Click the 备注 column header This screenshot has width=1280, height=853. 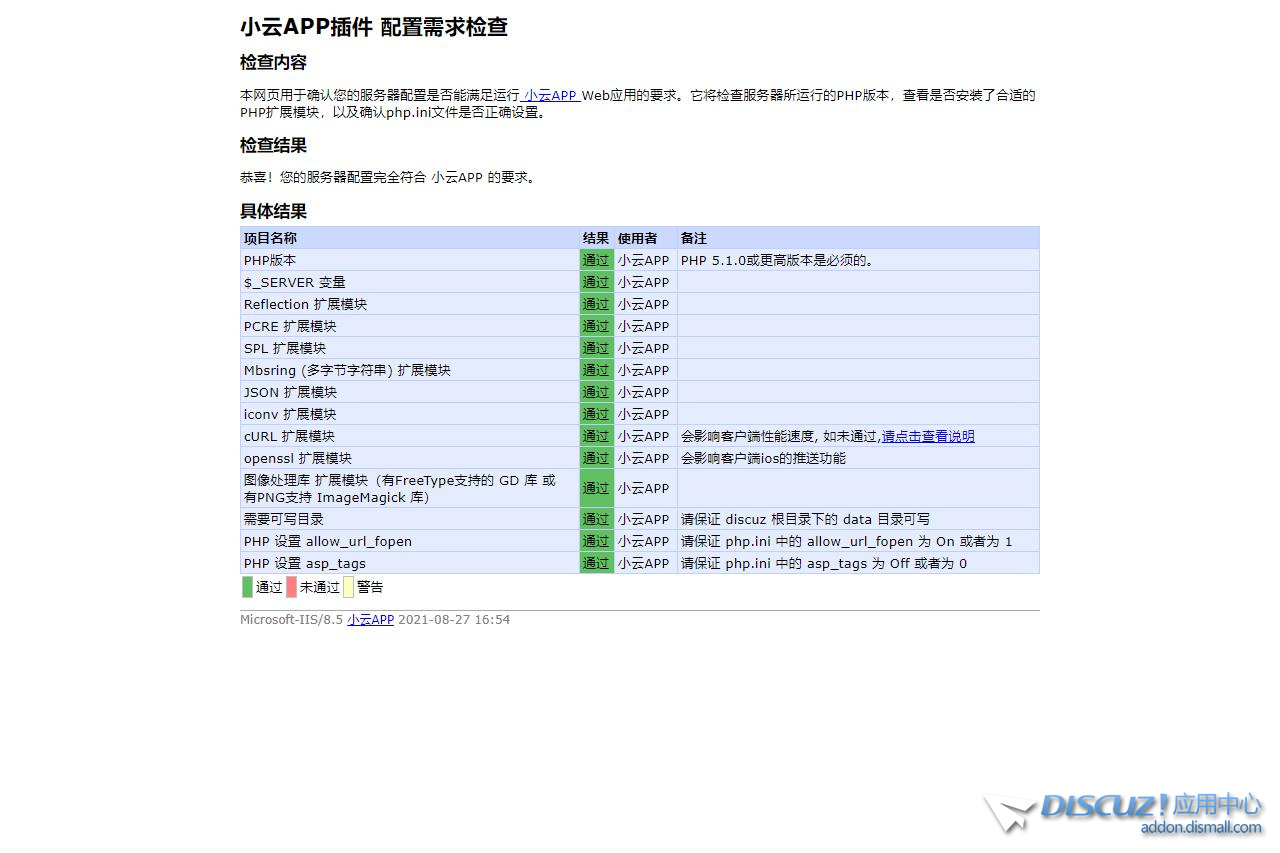click(693, 238)
